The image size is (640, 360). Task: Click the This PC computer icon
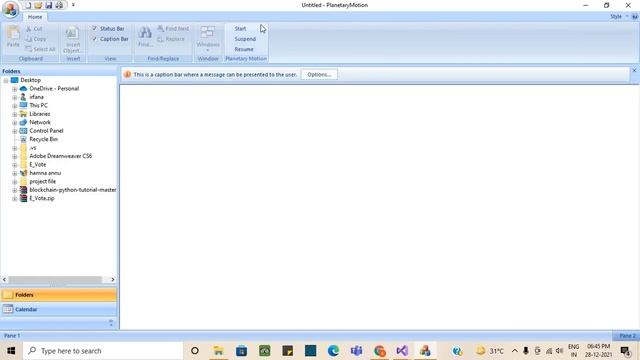click(23, 105)
